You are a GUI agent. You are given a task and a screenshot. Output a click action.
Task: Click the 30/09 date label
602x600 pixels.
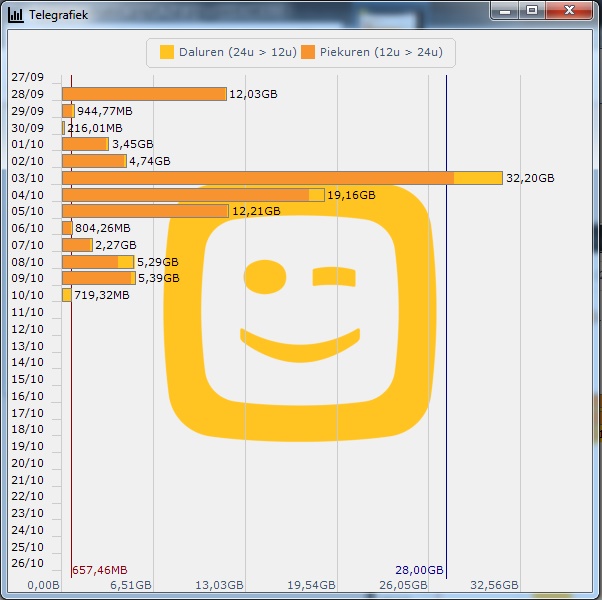point(28,128)
